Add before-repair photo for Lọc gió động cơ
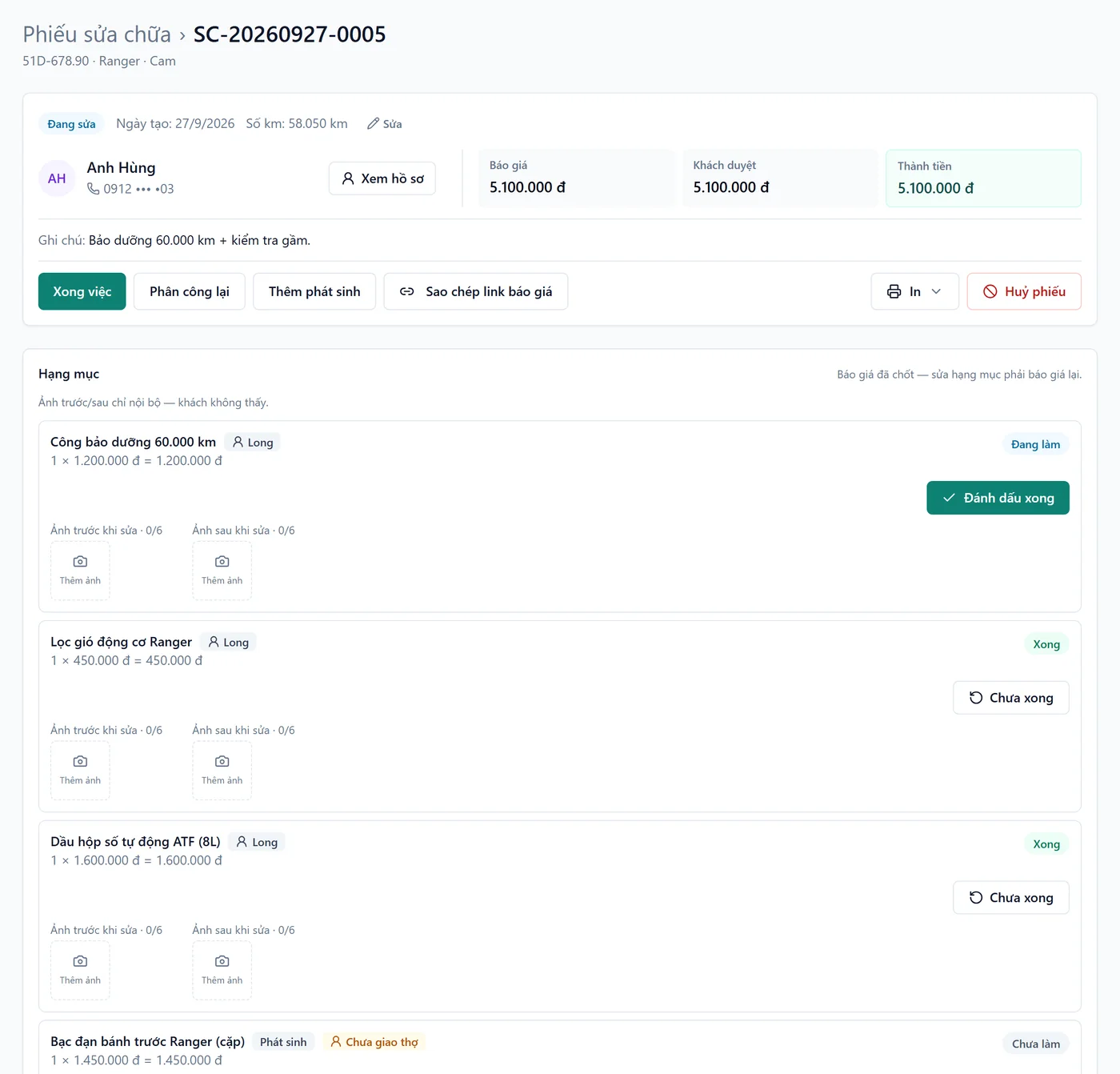The height and width of the screenshot is (1074, 1120). (80, 771)
